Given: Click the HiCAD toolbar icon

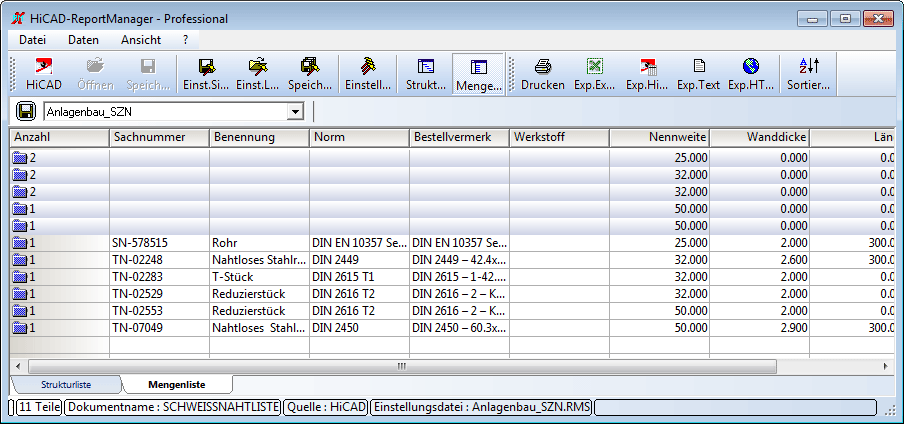Looking at the screenshot, I should pyautogui.click(x=44, y=66).
